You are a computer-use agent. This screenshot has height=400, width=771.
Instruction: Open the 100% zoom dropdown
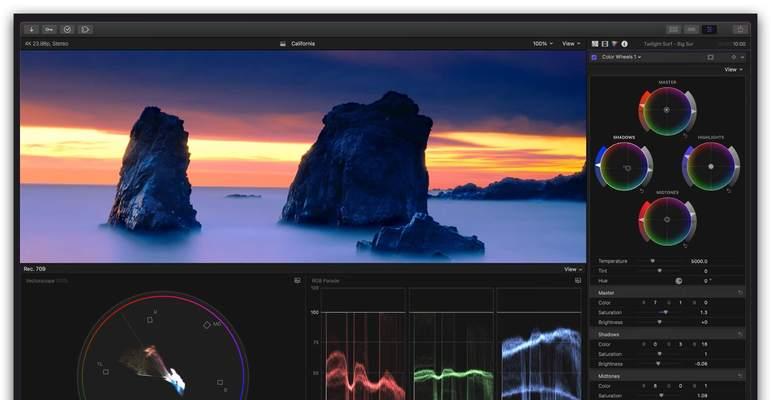(543, 44)
